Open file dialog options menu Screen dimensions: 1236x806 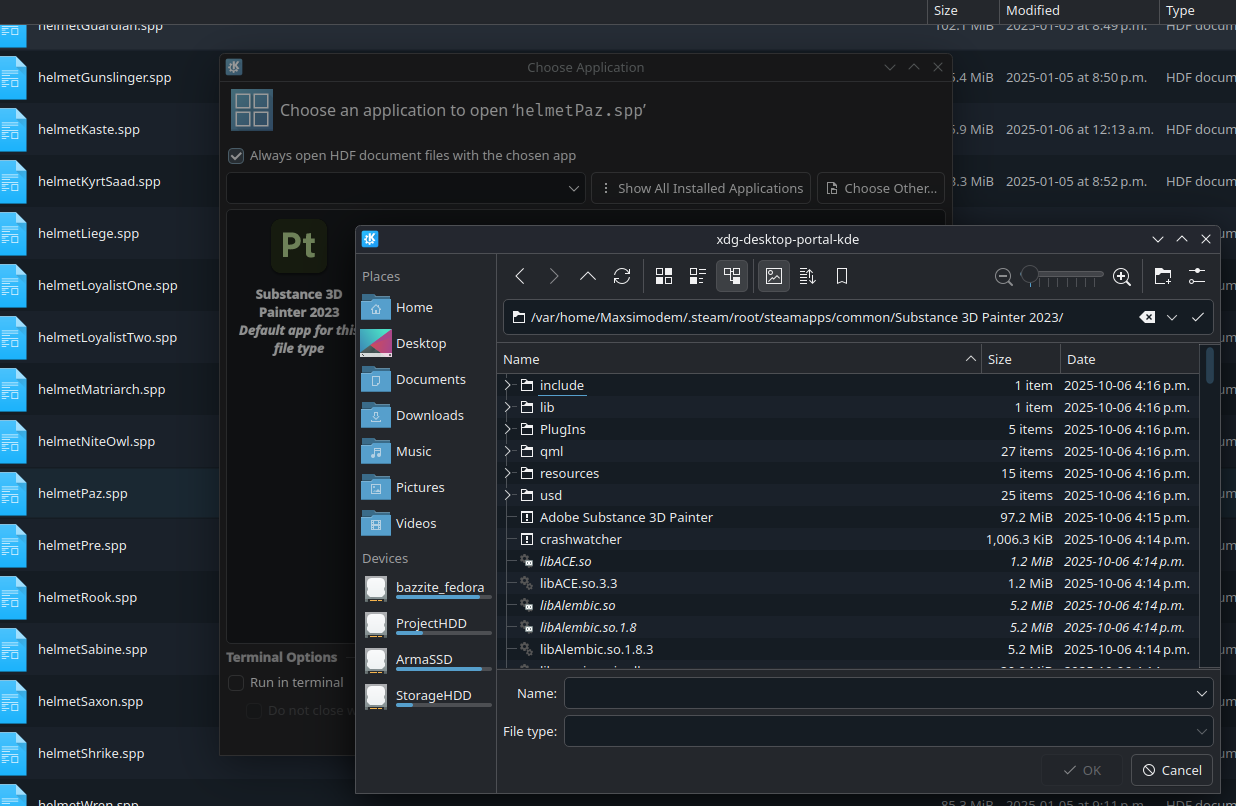coord(1197,276)
